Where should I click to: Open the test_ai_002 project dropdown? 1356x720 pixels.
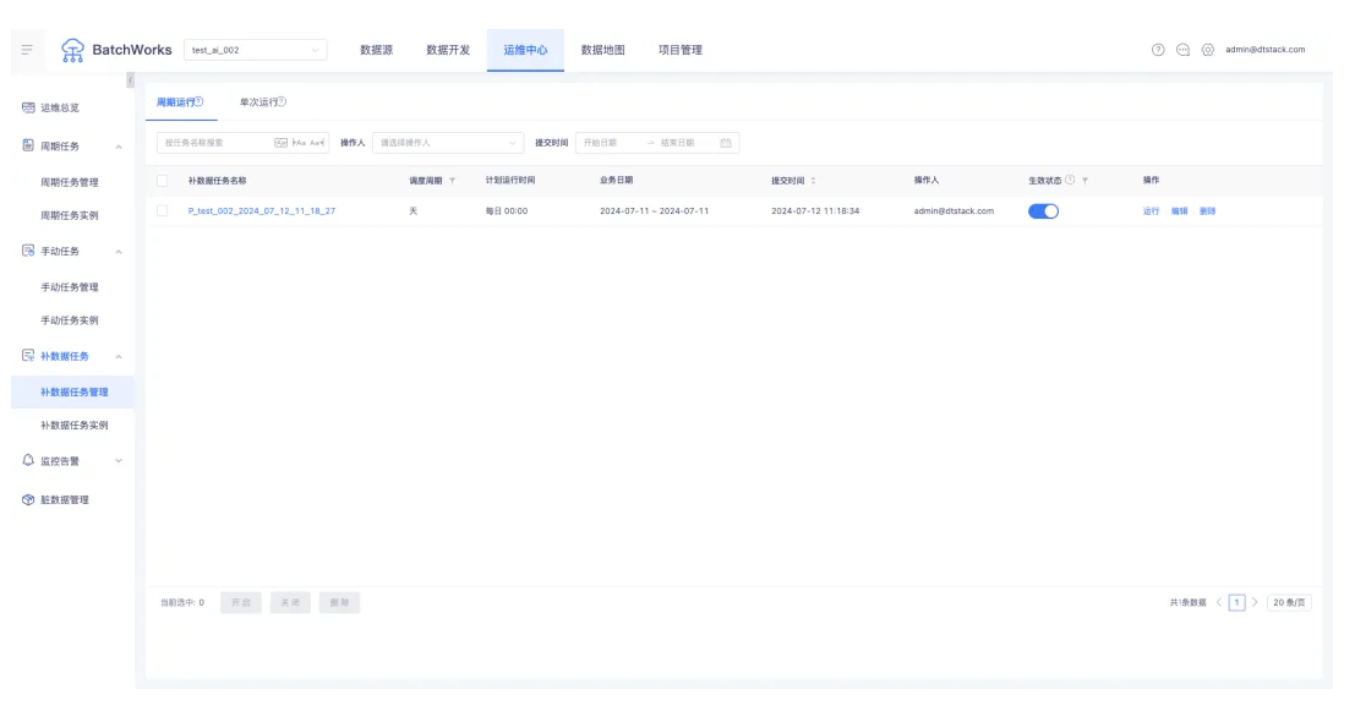pos(256,50)
